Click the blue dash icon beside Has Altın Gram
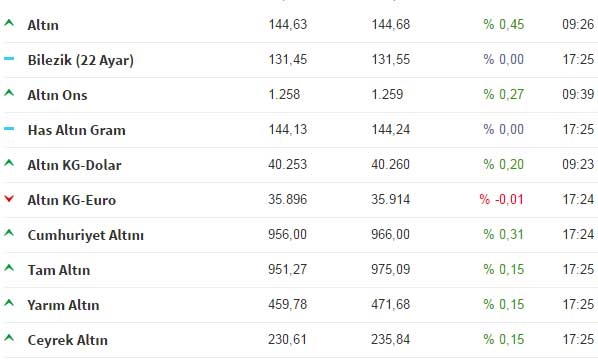This screenshot has width=598, height=362. (9, 129)
